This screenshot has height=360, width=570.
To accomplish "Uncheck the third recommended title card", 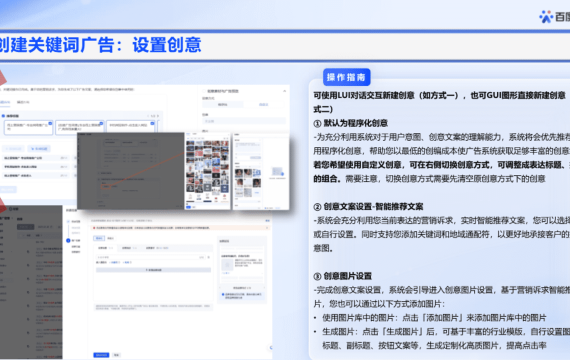I will point(152,124).
